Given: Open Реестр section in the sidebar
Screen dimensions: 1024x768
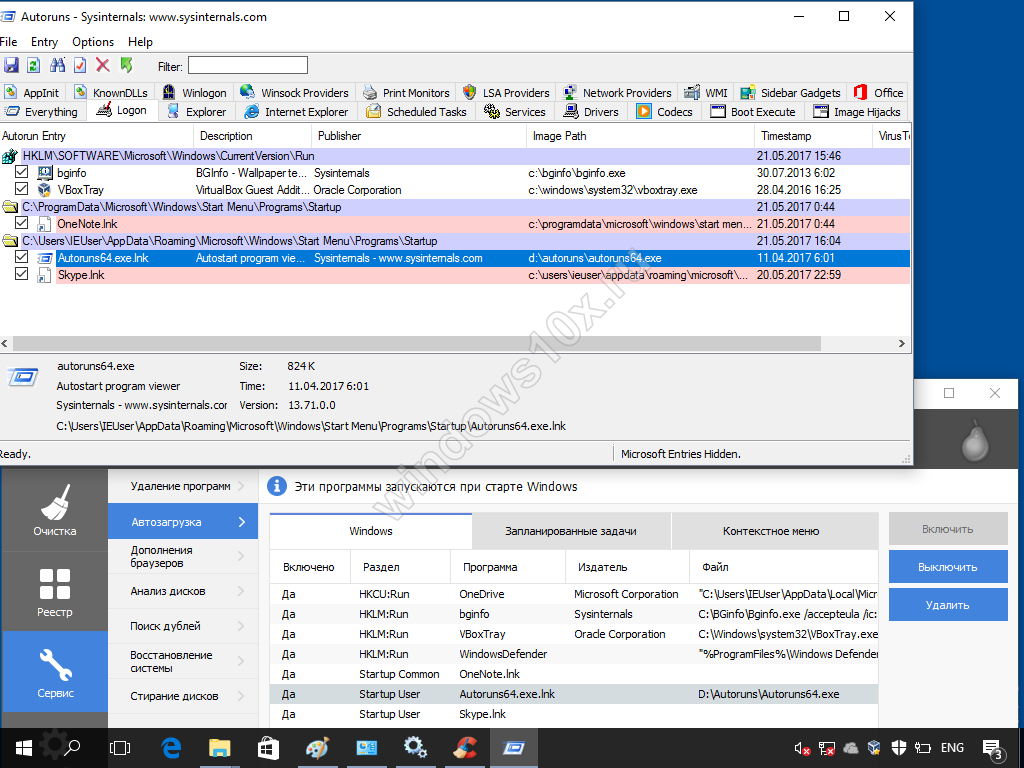Looking at the screenshot, I should click(x=54, y=592).
